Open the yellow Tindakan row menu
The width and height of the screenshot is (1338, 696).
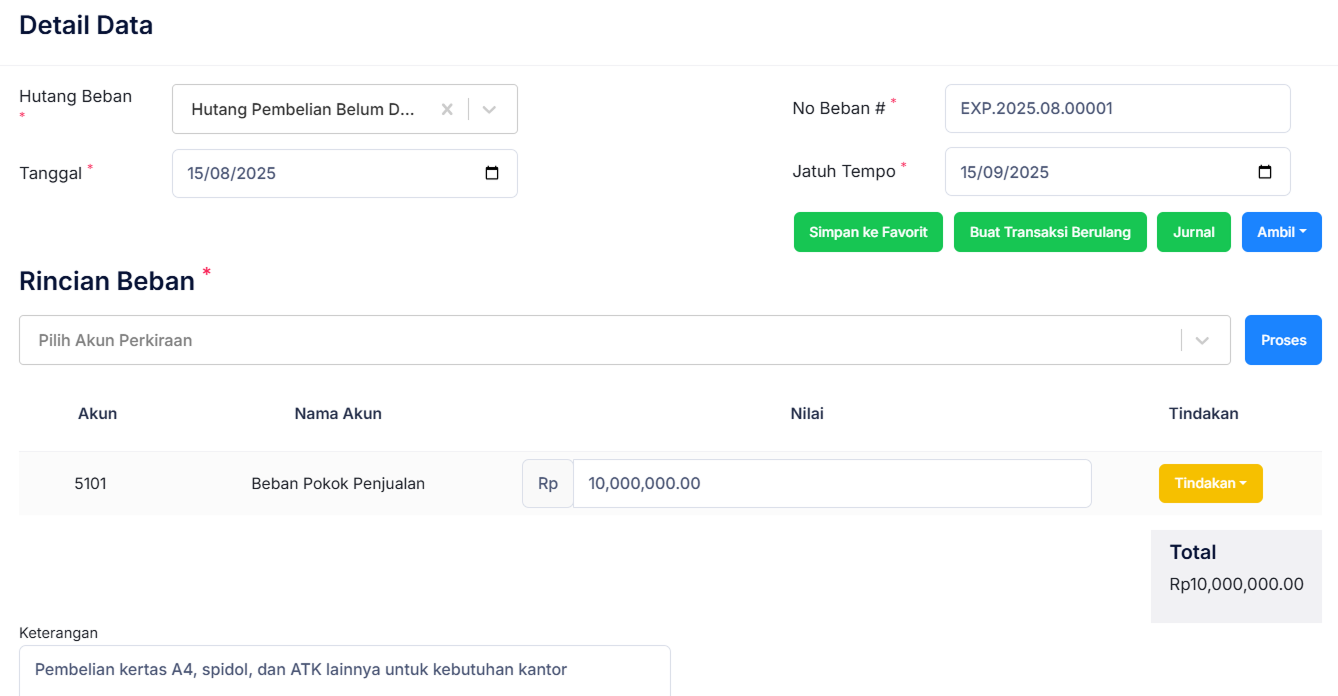(x=1210, y=483)
